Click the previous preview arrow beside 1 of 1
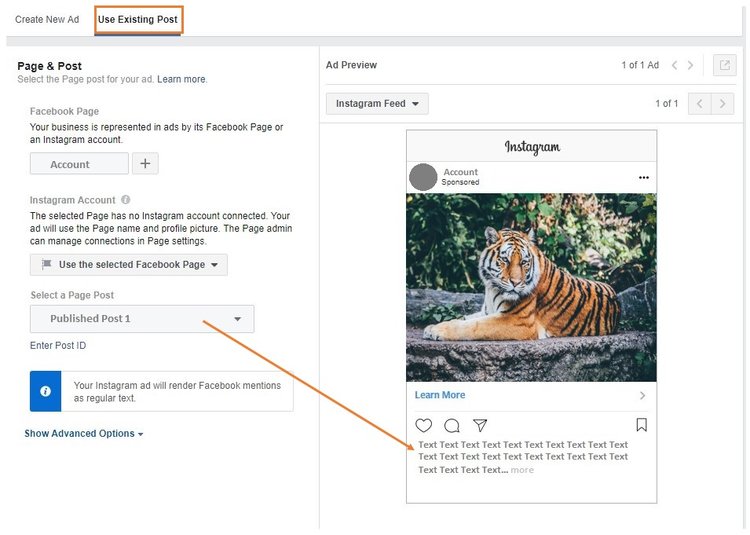 [699, 104]
